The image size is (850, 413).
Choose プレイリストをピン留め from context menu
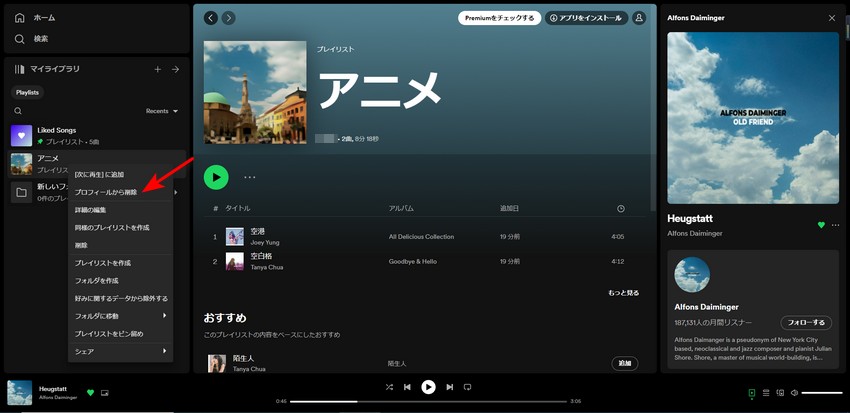coord(120,334)
